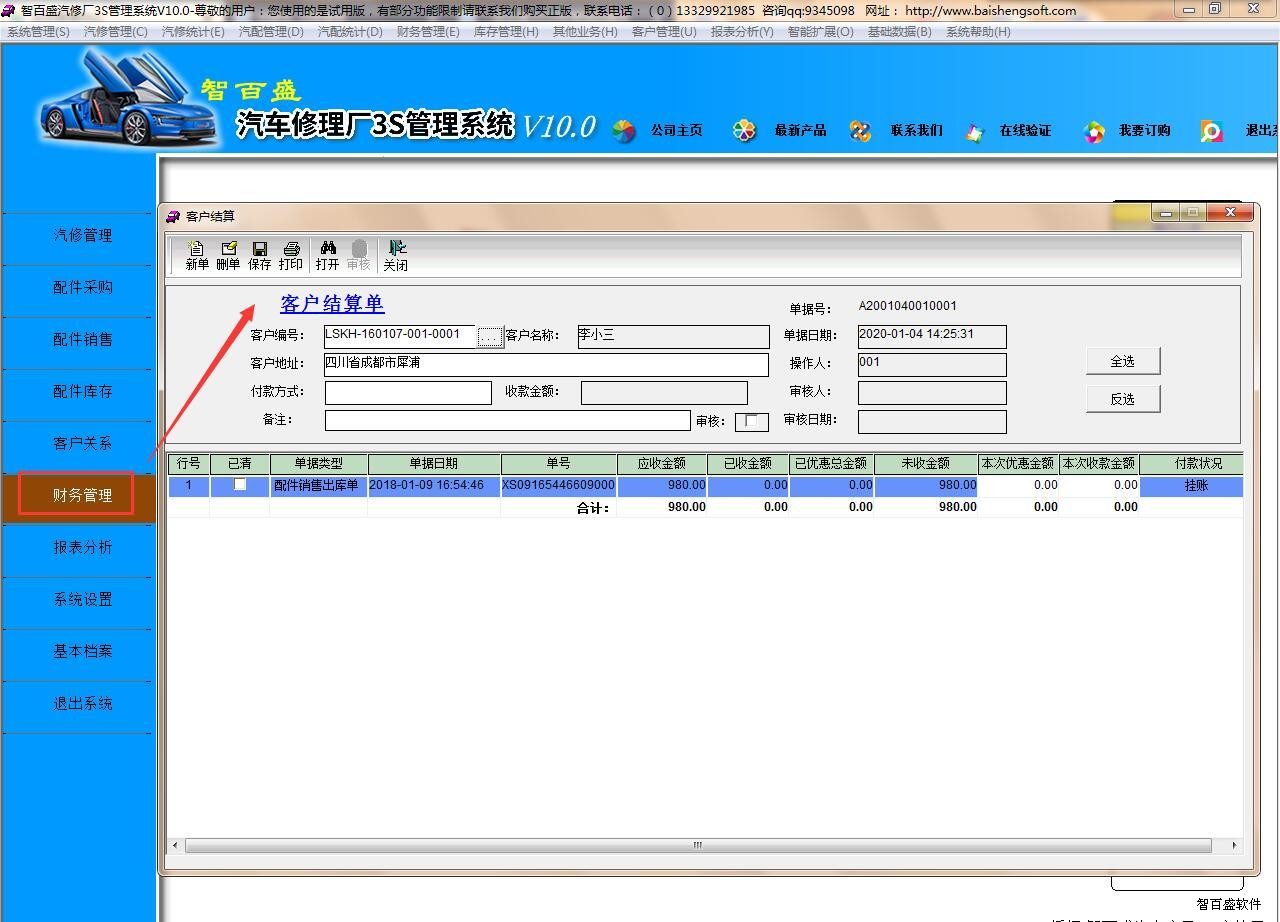Click the 退出系统 icon in top banner
The height and width of the screenshot is (922, 1280).
tap(1211, 131)
